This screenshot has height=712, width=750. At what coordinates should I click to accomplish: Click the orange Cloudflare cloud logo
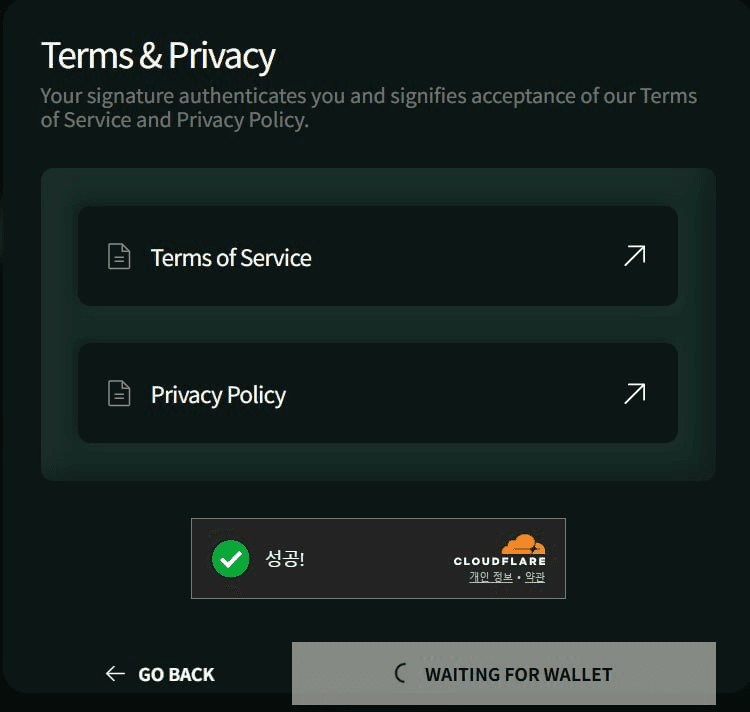(523, 545)
